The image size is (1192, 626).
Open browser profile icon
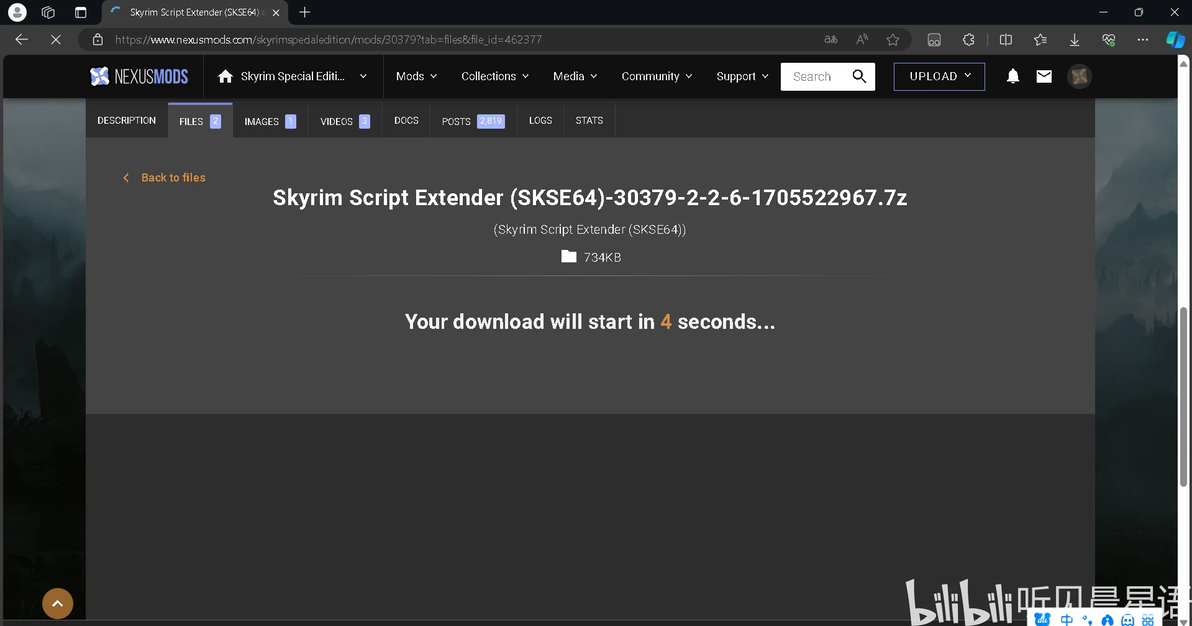click(x=17, y=12)
